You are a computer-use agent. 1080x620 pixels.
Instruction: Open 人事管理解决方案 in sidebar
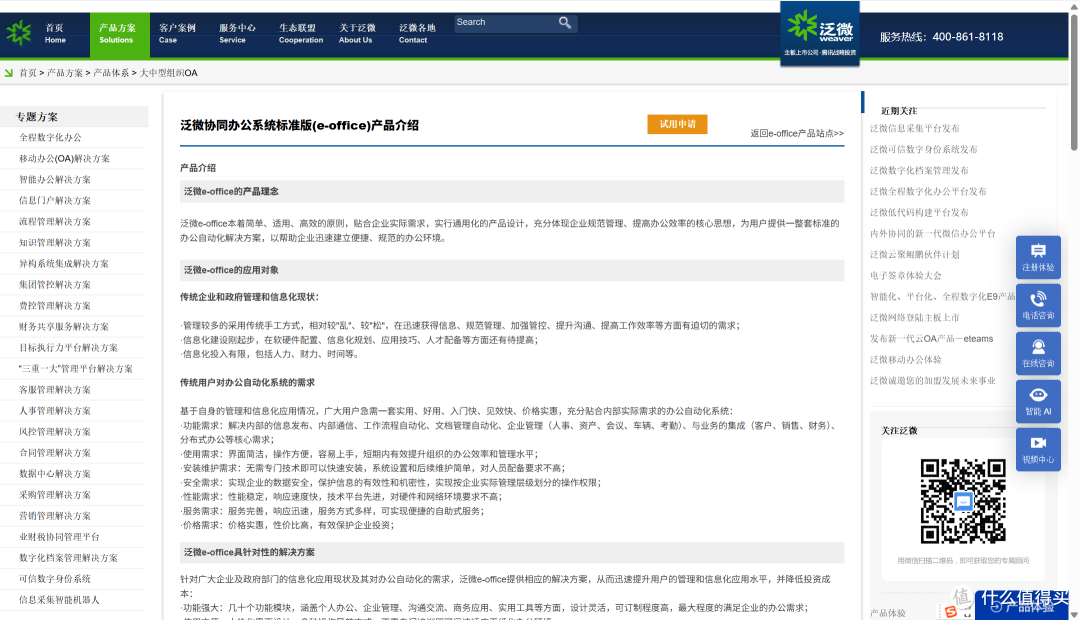(x=55, y=411)
